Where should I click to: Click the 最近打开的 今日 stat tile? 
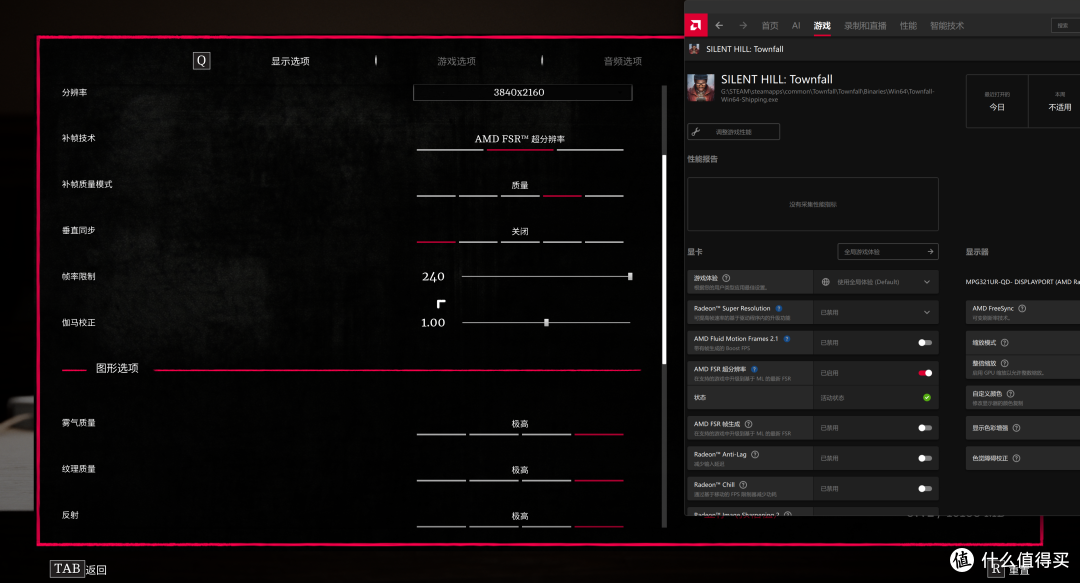[997, 101]
